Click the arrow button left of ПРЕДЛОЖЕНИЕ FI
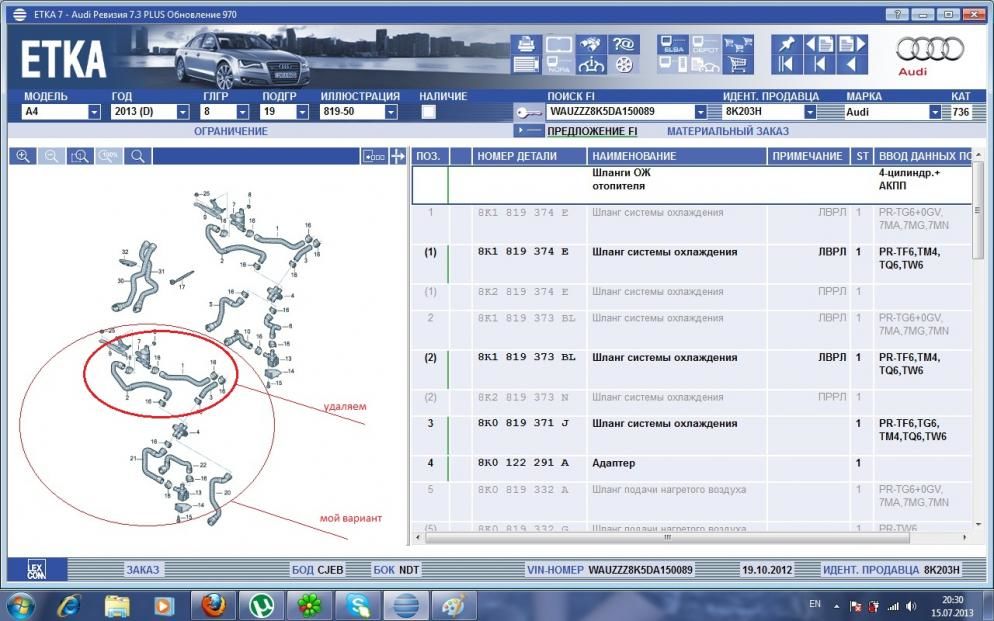This screenshot has width=994, height=621. click(x=529, y=131)
